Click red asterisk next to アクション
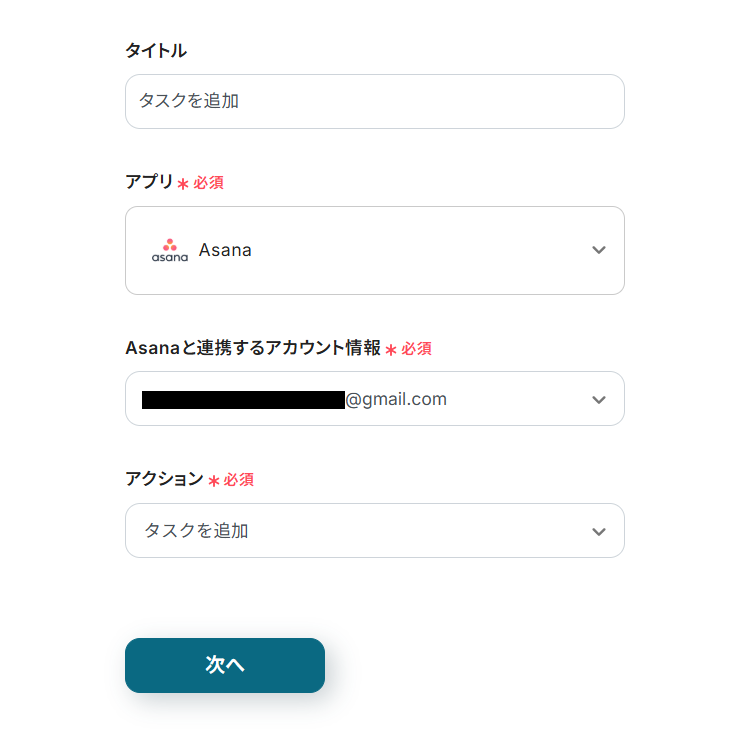 click(x=213, y=481)
